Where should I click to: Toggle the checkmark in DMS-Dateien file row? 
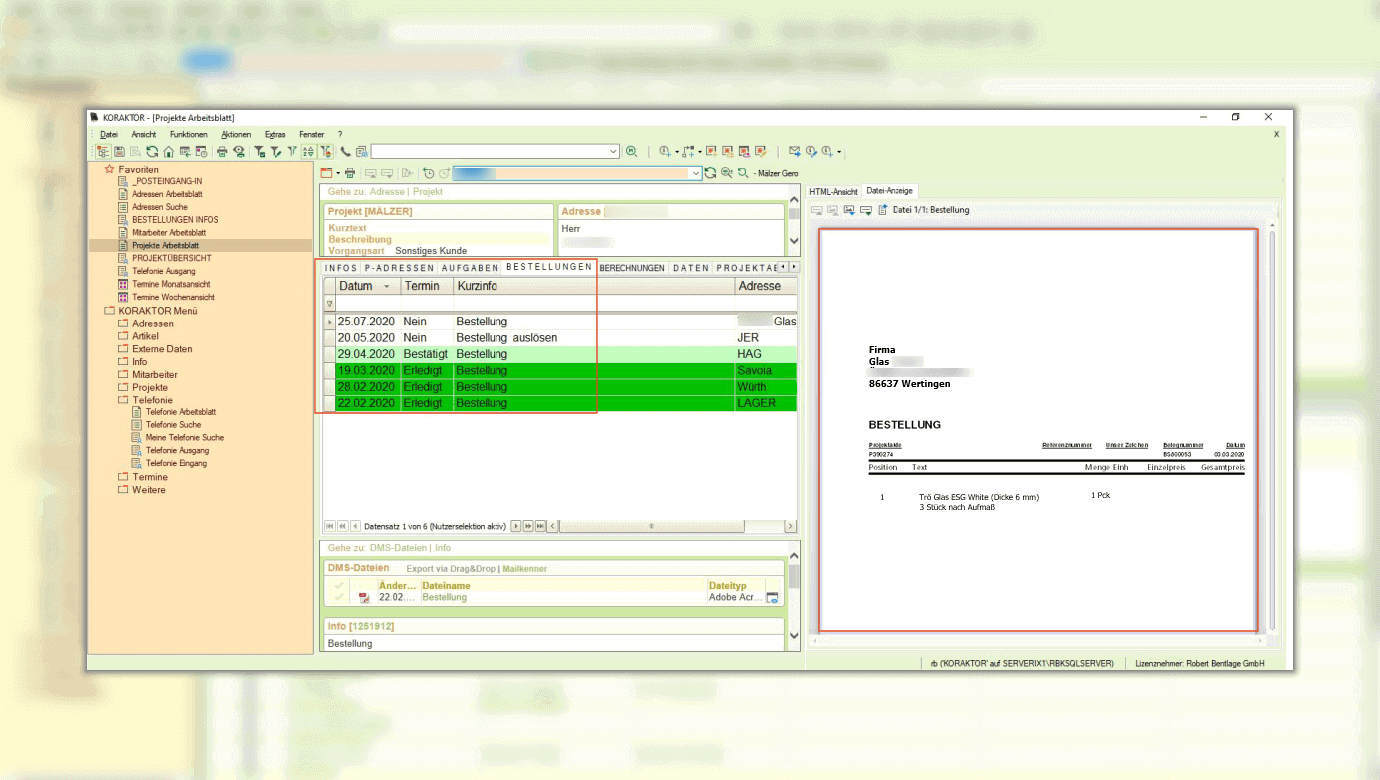339,598
